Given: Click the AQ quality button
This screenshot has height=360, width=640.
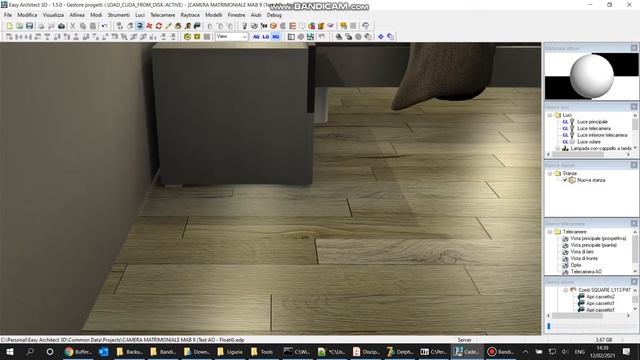Looking at the screenshot, I should coord(256,37).
